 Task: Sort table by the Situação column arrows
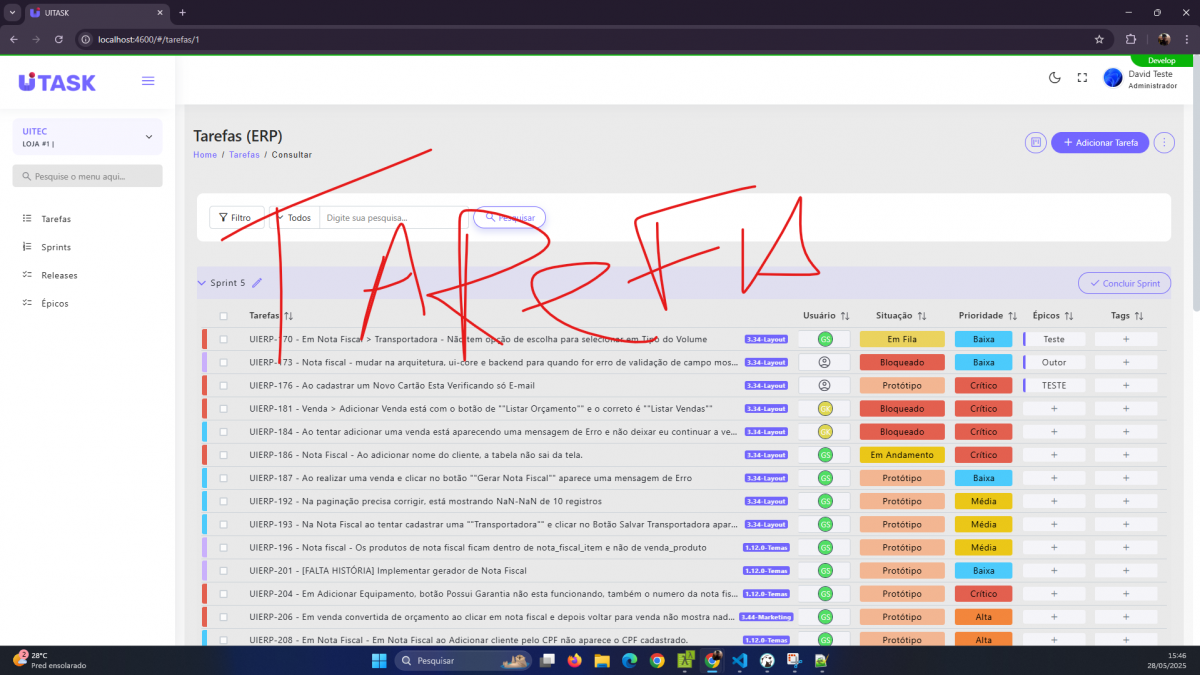pos(922,316)
